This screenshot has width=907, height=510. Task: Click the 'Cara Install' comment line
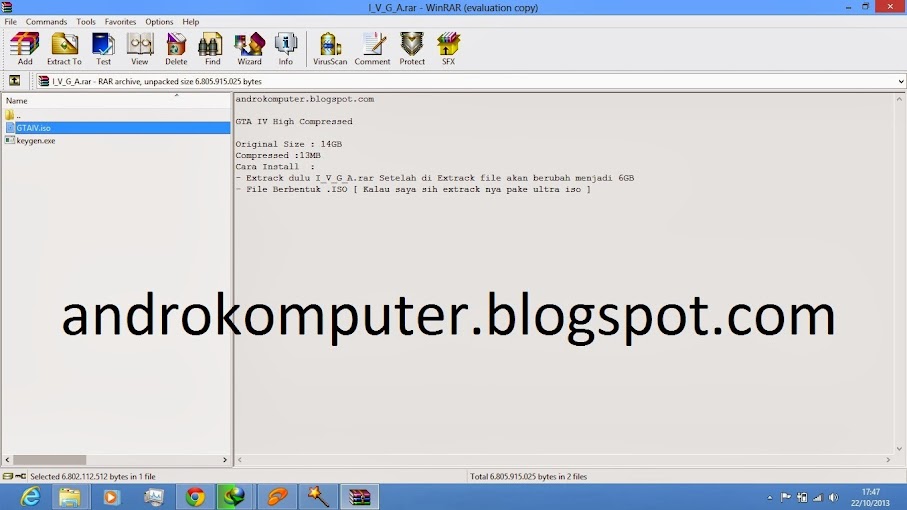275,167
